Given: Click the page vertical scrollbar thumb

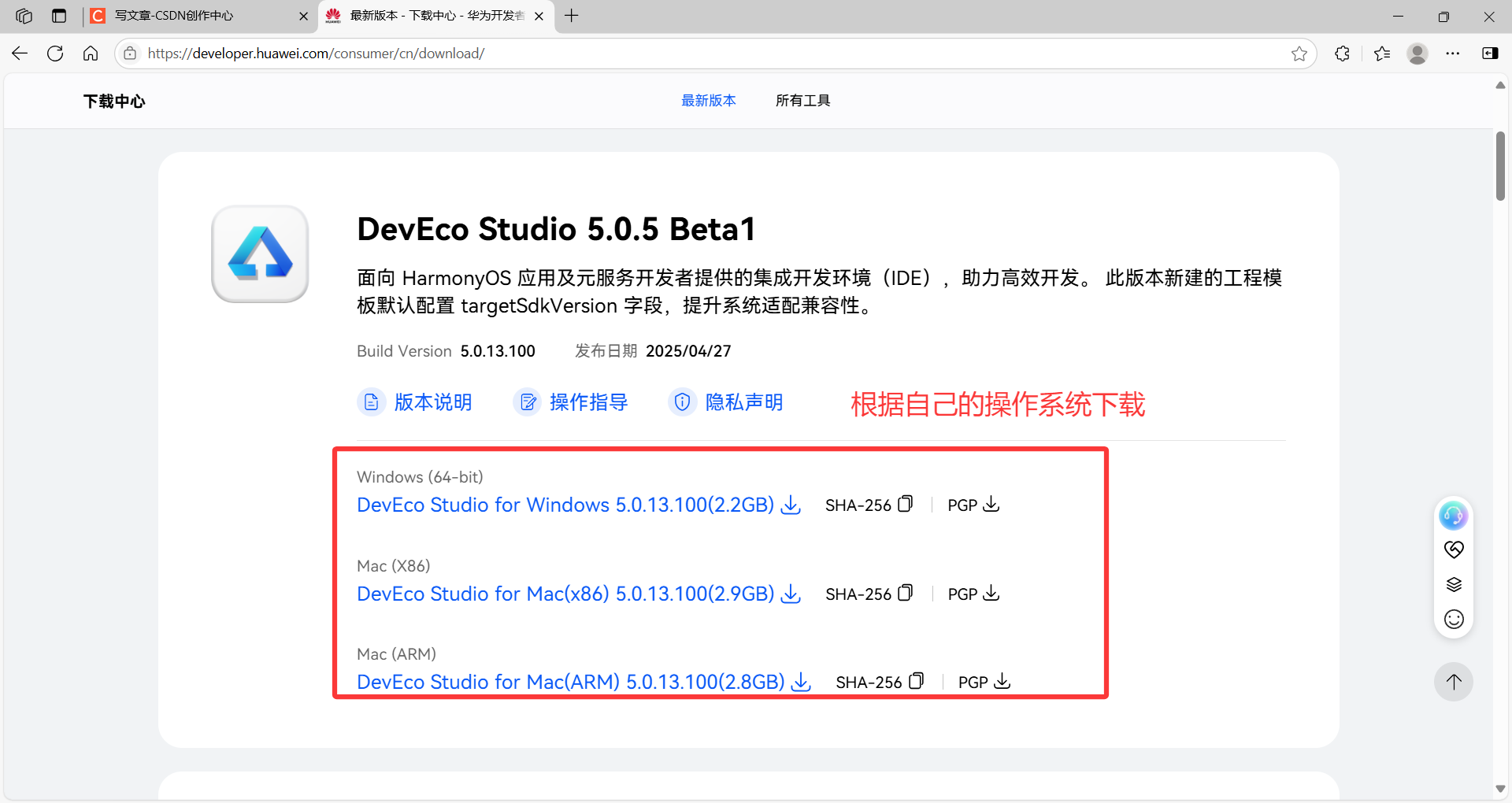Looking at the screenshot, I should [x=1500, y=166].
